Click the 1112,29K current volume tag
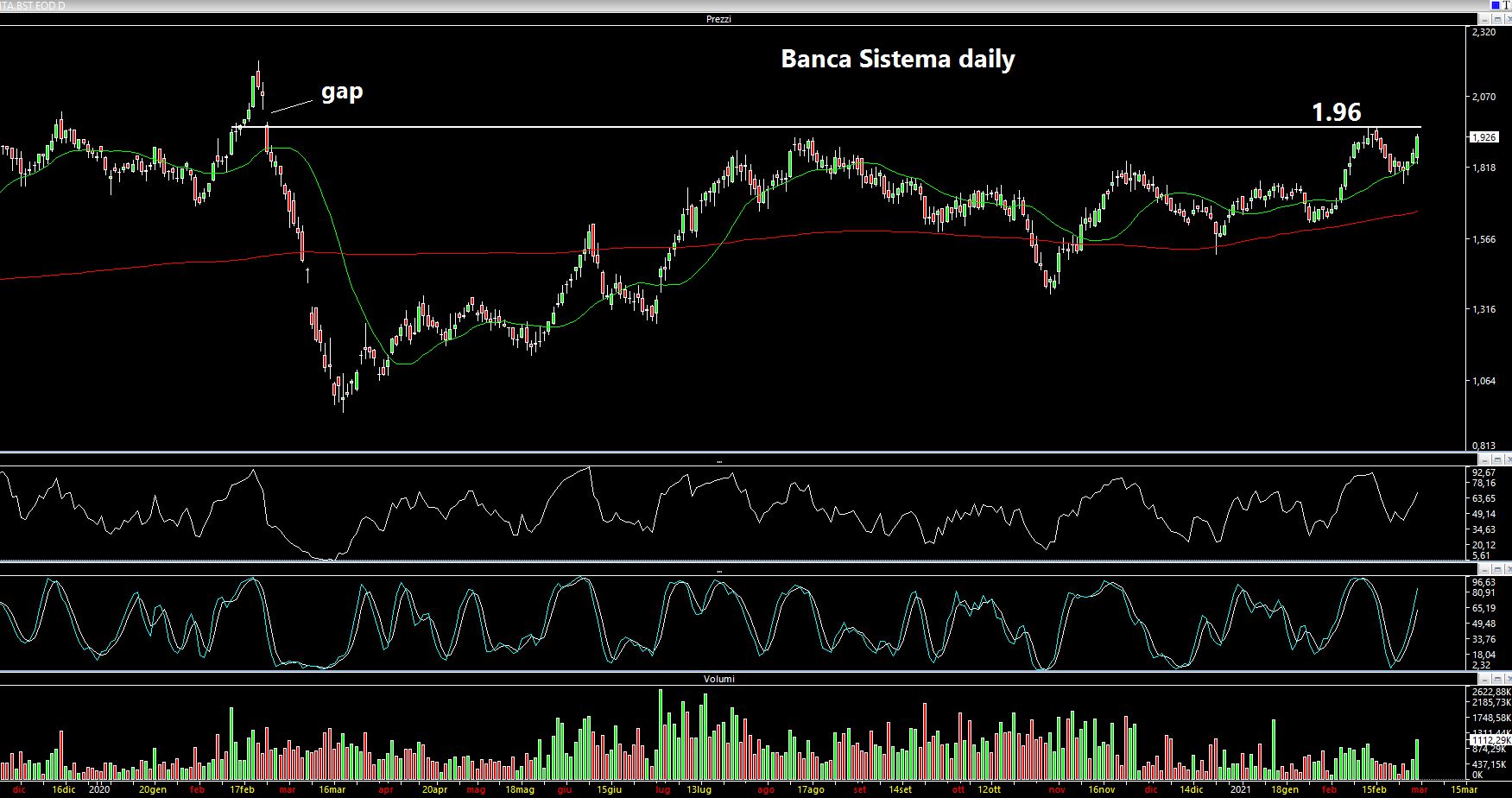The height and width of the screenshot is (798, 1512). (1490, 740)
